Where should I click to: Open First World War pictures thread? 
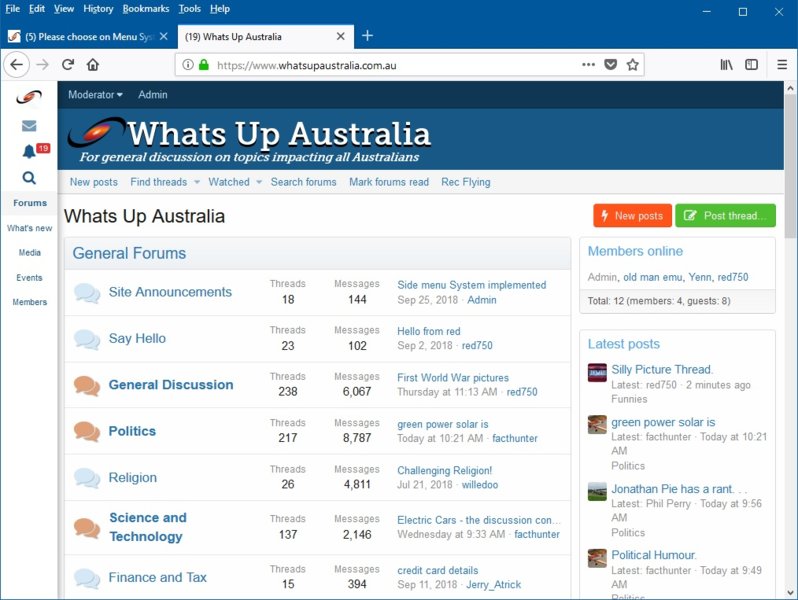pos(453,378)
